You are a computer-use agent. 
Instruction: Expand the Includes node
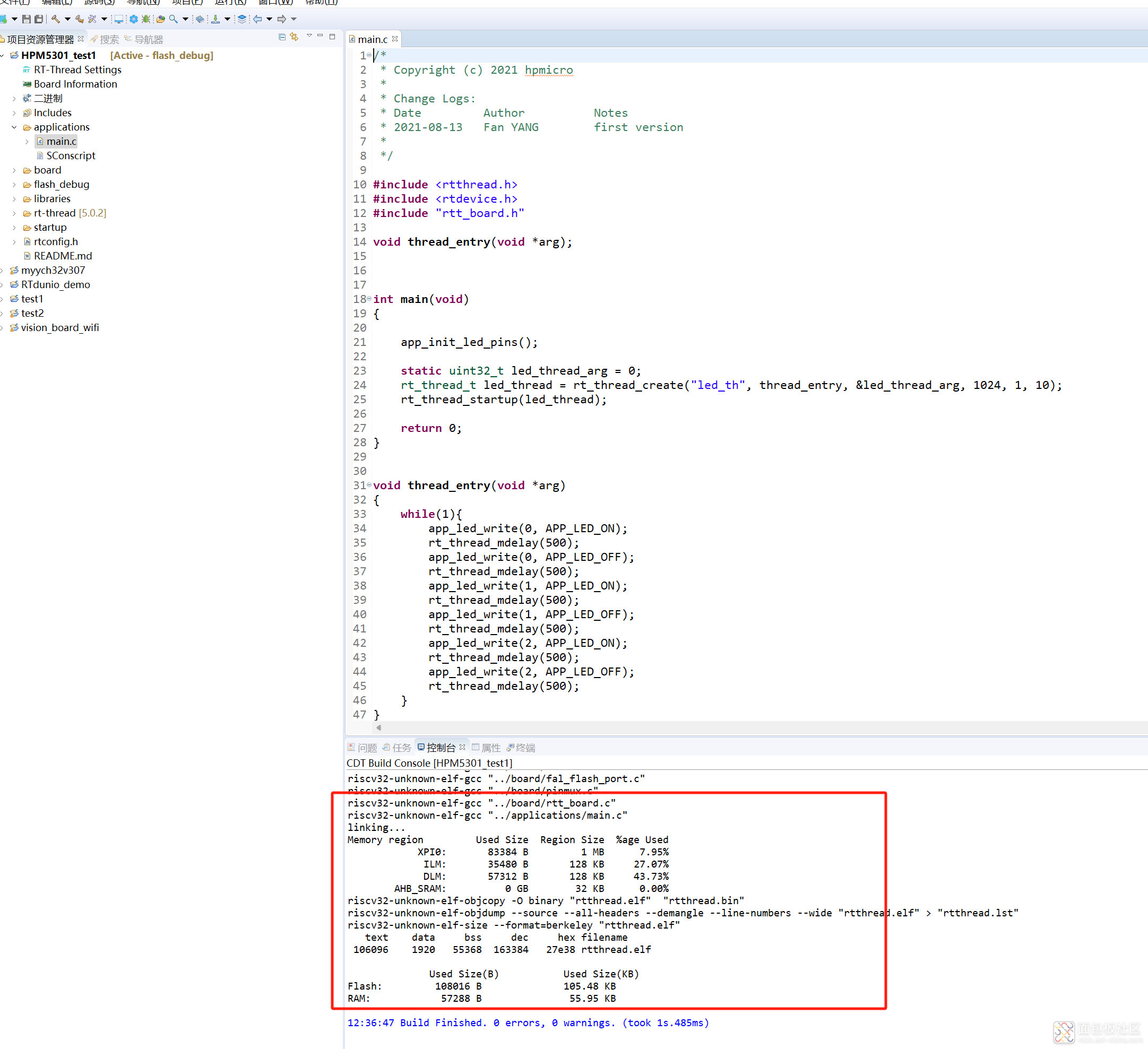[x=14, y=113]
